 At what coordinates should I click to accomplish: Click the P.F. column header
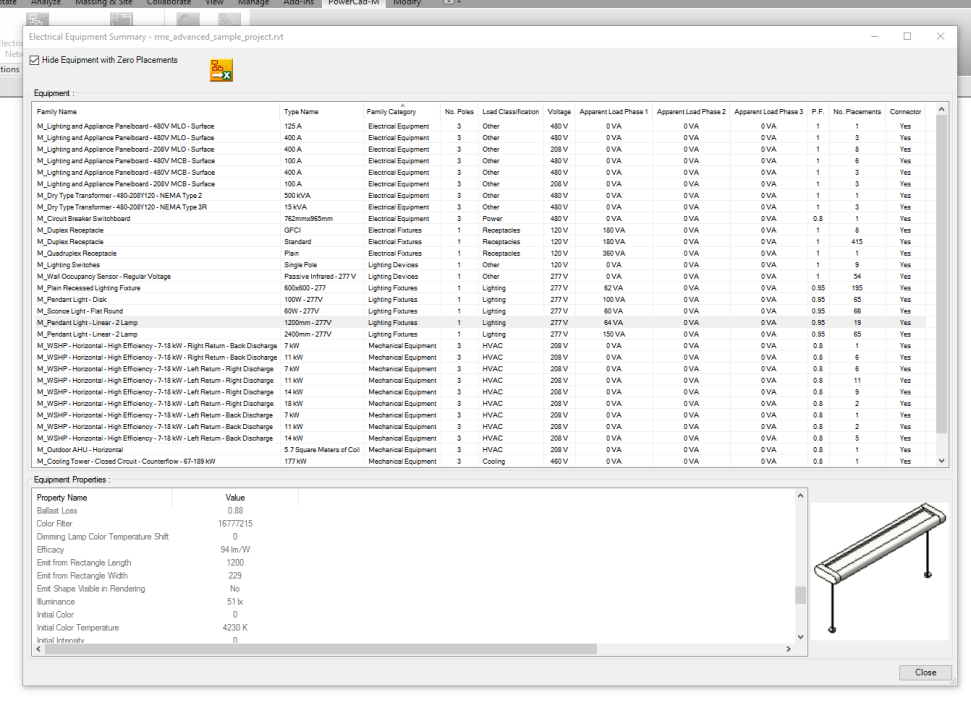(x=817, y=111)
